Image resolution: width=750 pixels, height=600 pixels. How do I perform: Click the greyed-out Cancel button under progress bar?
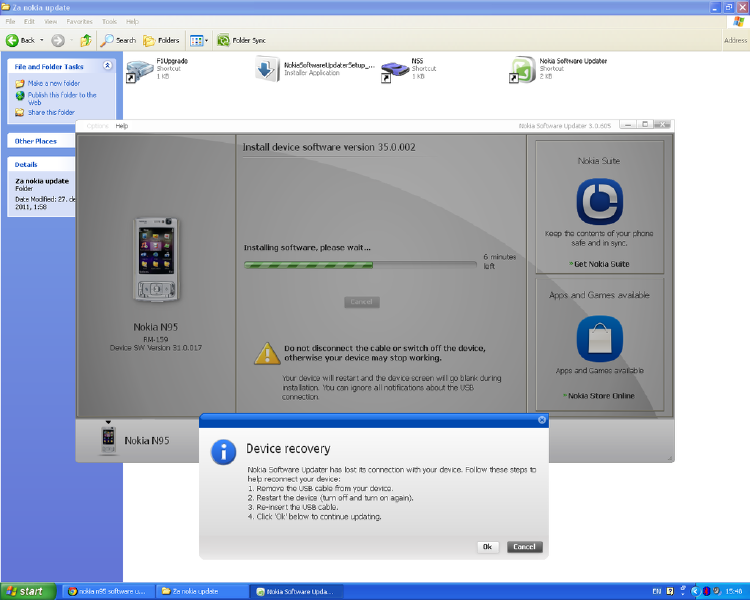coord(362,302)
